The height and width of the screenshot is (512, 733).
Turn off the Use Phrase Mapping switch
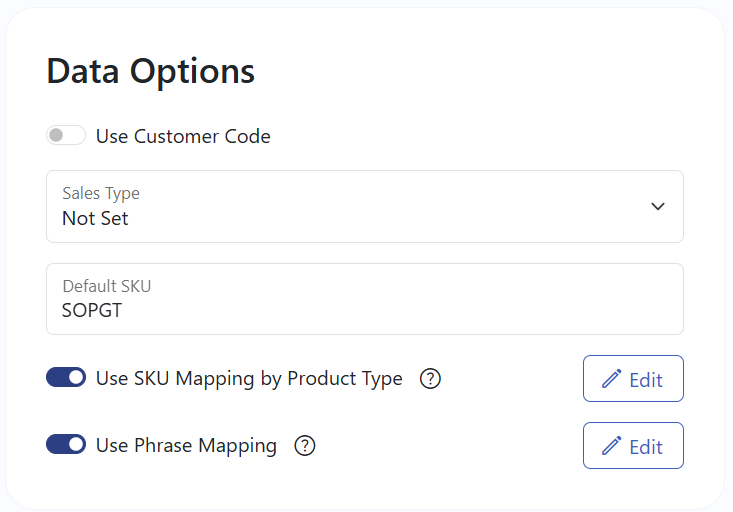66,444
